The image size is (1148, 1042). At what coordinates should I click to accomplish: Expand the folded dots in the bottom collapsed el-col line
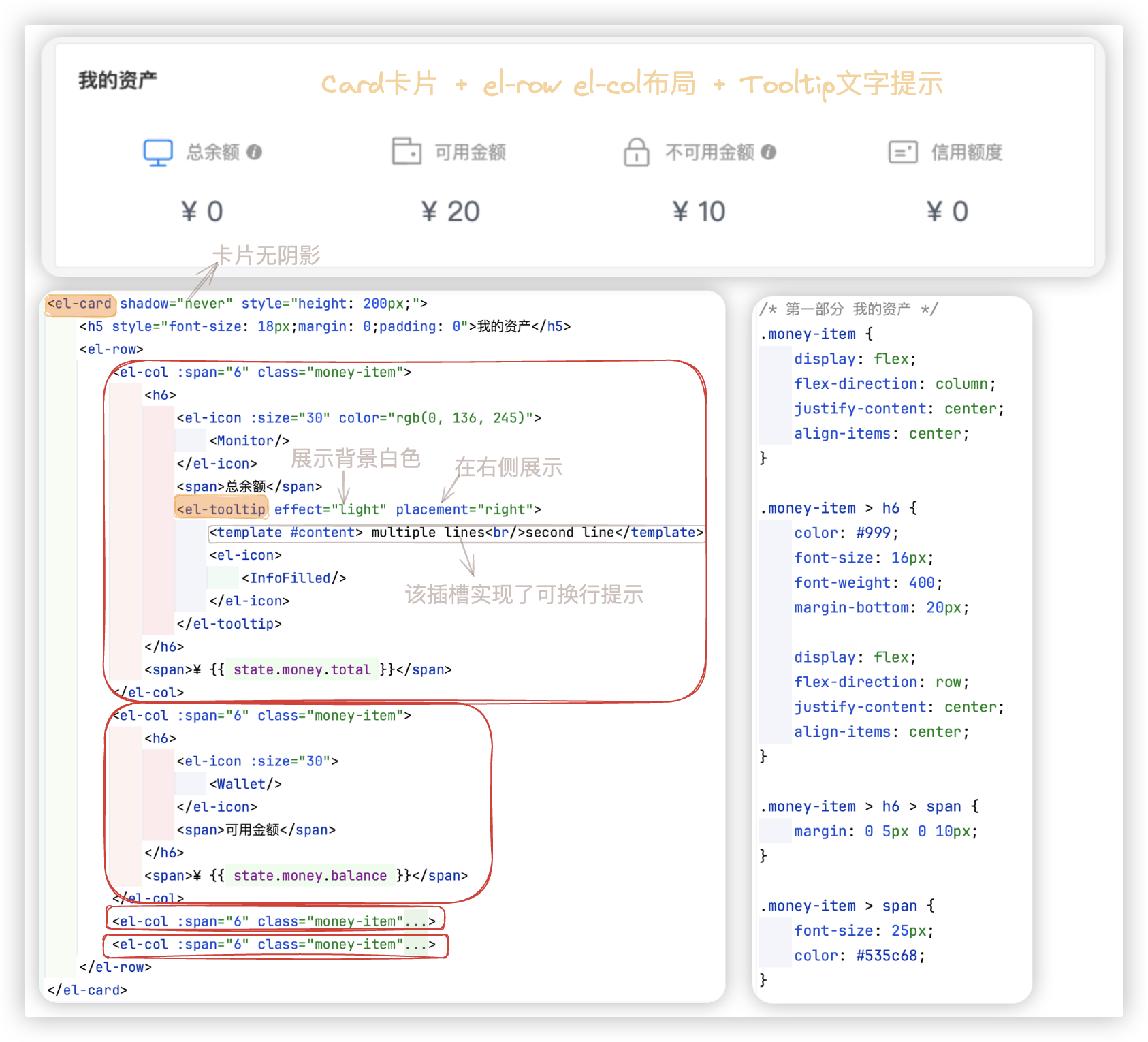(x=415, y=945)
